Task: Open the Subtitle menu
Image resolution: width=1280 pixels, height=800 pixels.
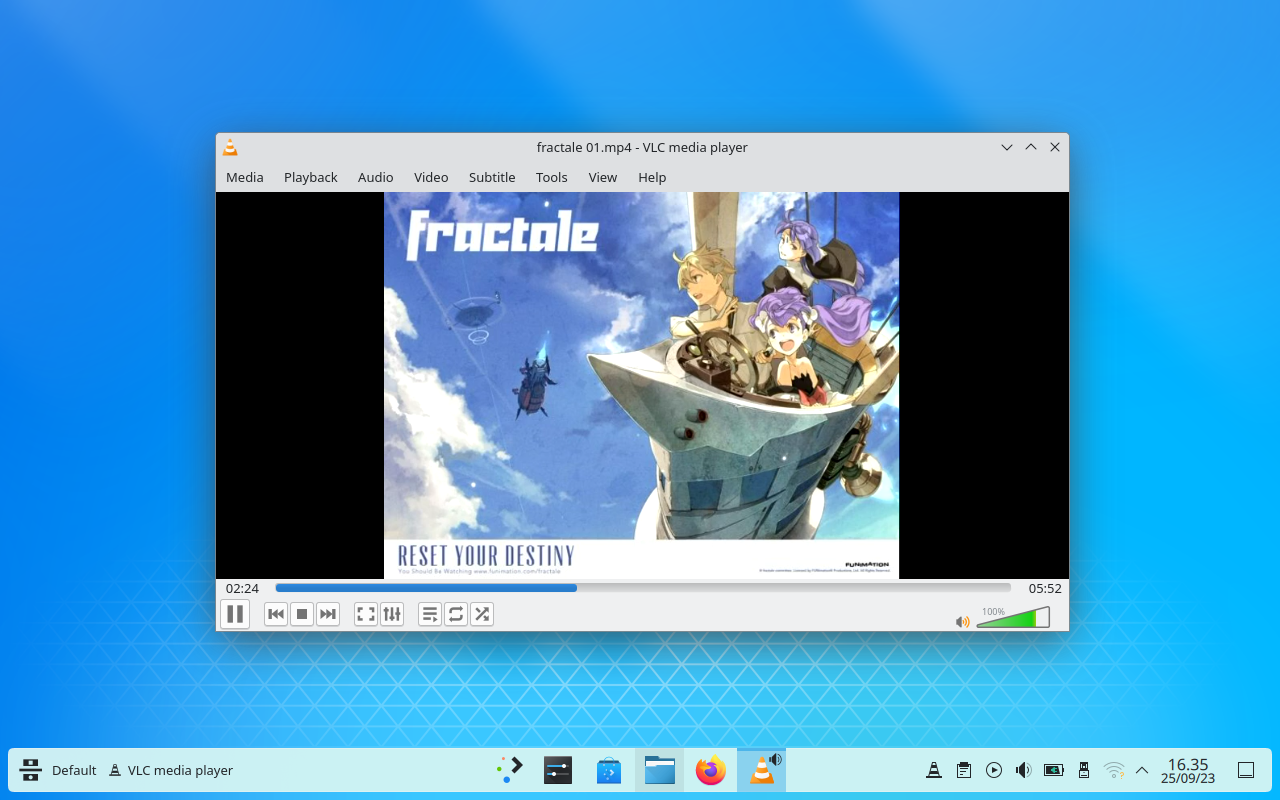Action: point(492,177)
